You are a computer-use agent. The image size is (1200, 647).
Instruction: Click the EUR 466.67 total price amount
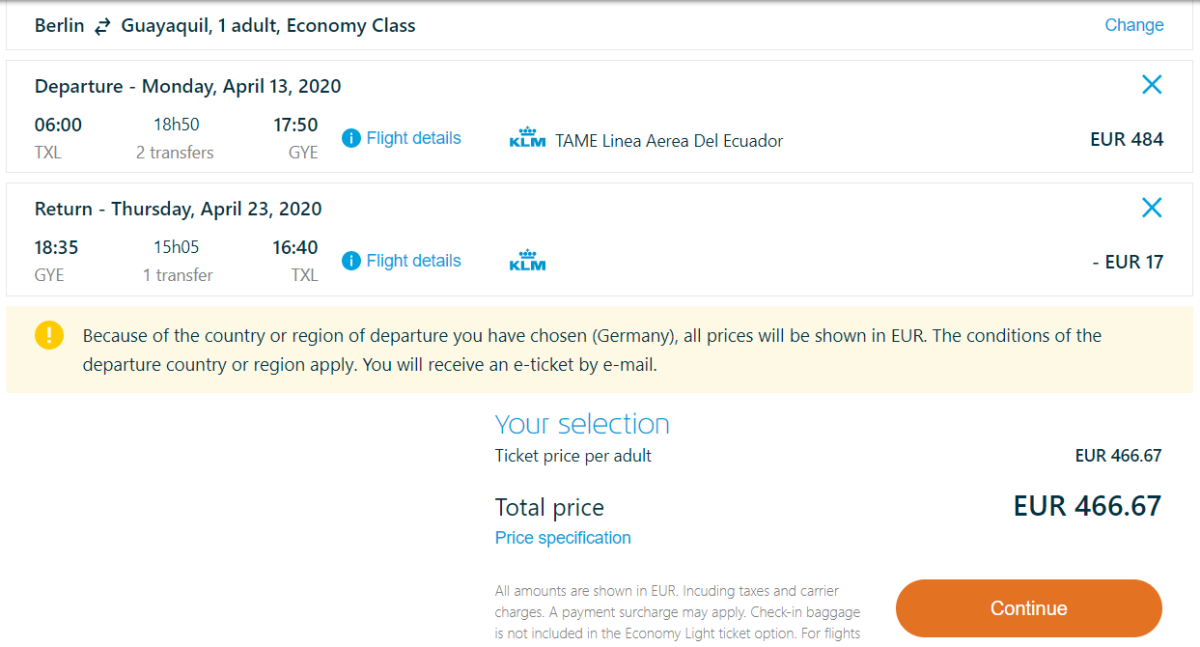pos(1087,506)
